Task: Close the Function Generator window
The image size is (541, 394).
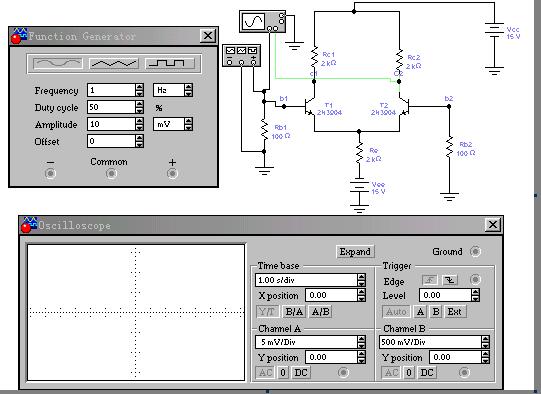Action: 208,36
